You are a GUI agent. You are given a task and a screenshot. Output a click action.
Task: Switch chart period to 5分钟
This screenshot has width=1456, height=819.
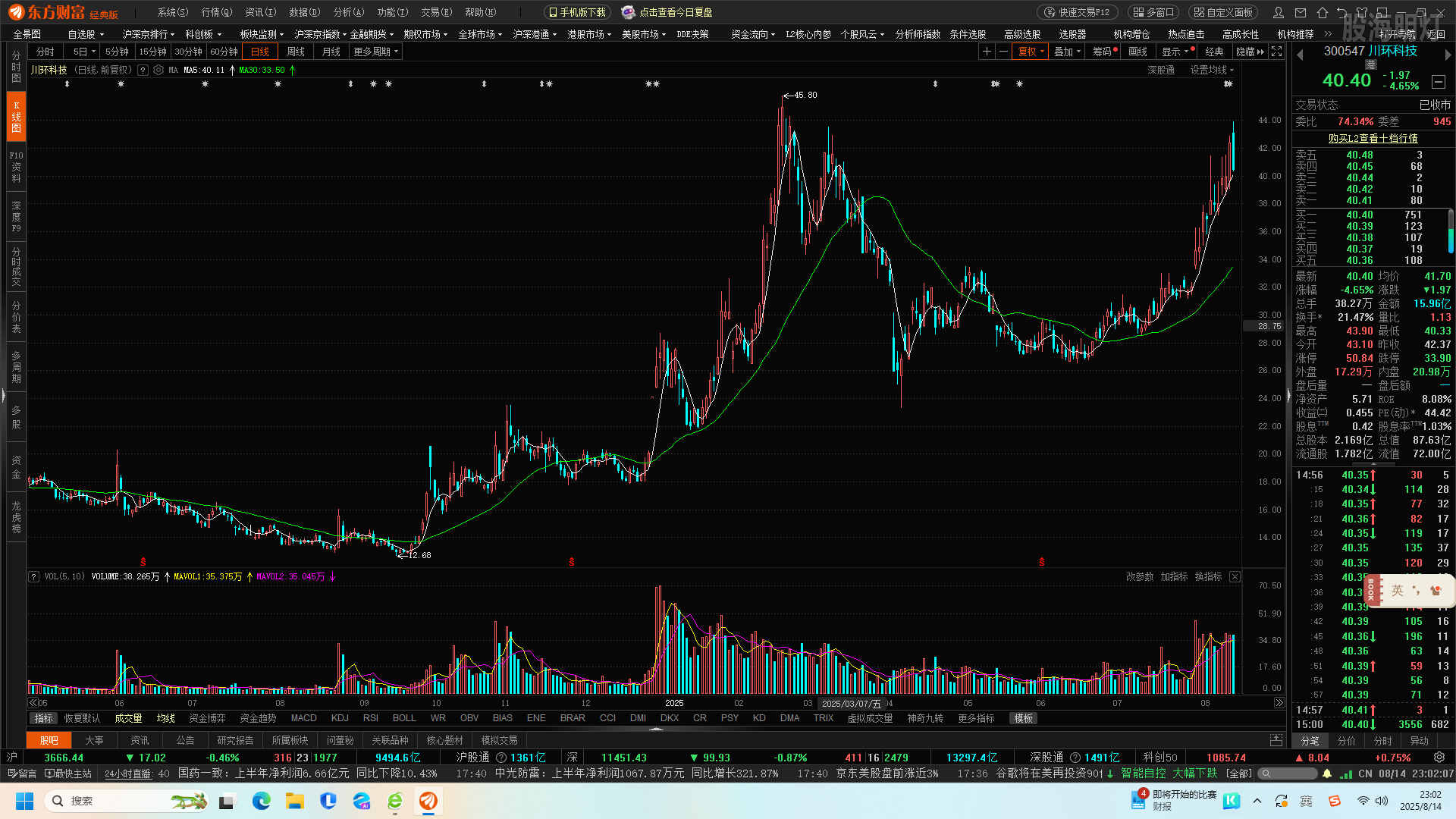(x=117, y=52)
